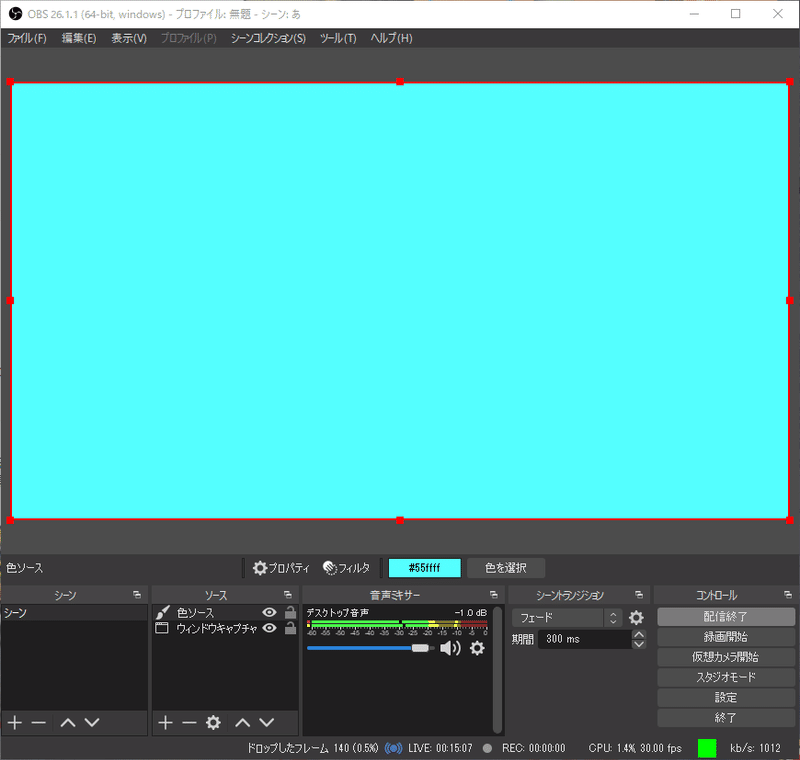
Task: Open the 表示(V) menu
Action: pyautogui.click(x=129, y=38)
